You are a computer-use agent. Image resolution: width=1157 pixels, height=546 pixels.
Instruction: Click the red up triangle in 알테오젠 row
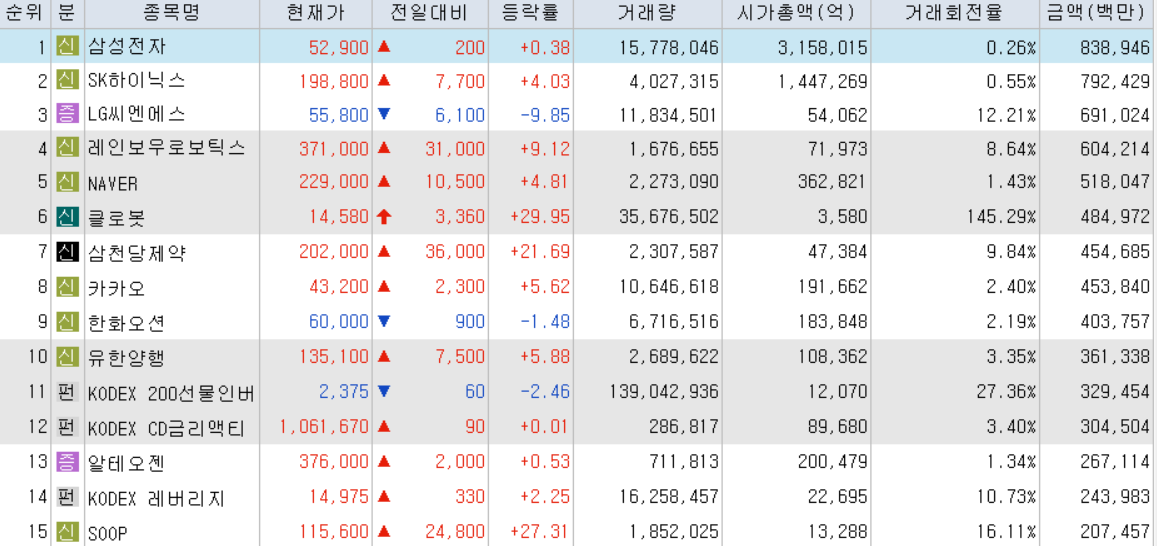point(384,462)
